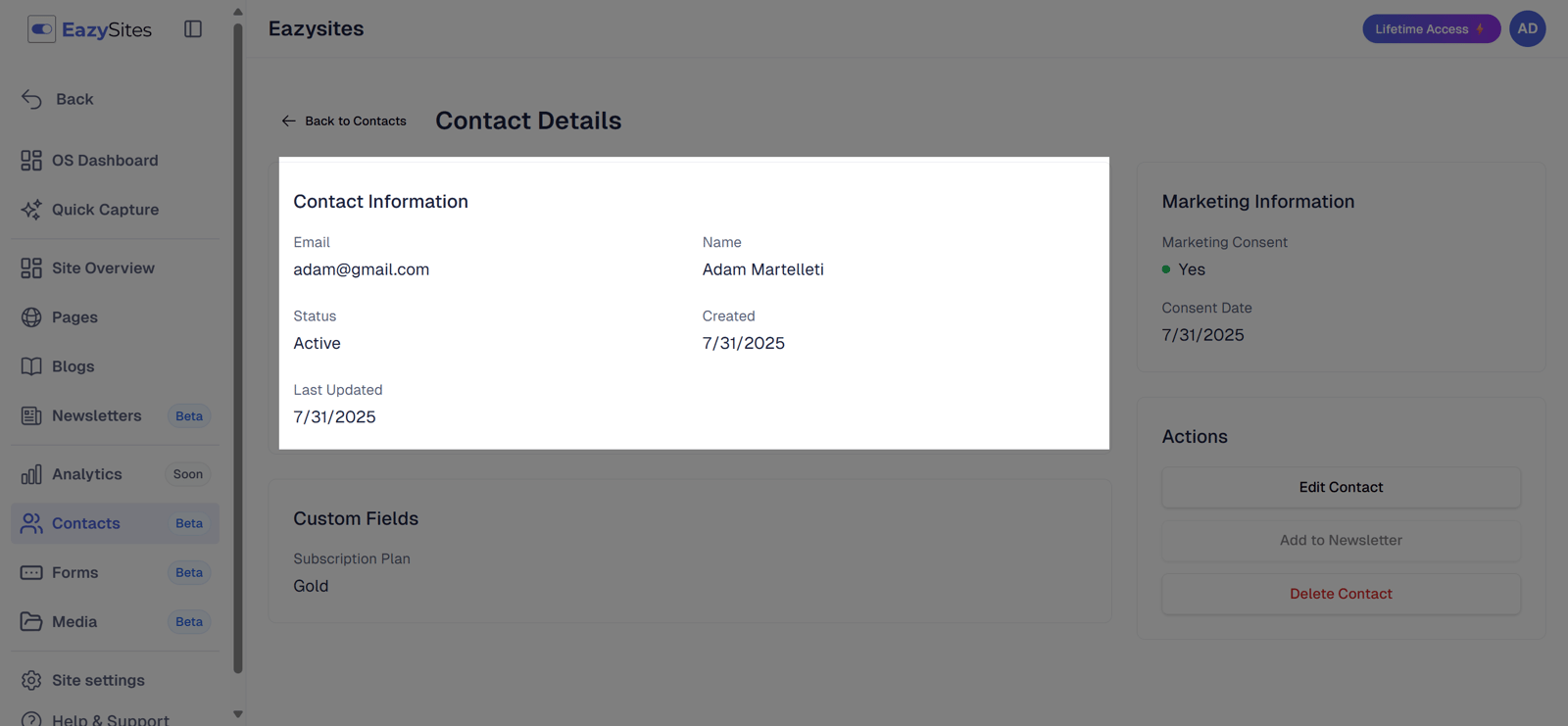The height and width of the screenshot is (726, 1568).
Task: Click Add to Newsletter button
Action: (1341, 540)
